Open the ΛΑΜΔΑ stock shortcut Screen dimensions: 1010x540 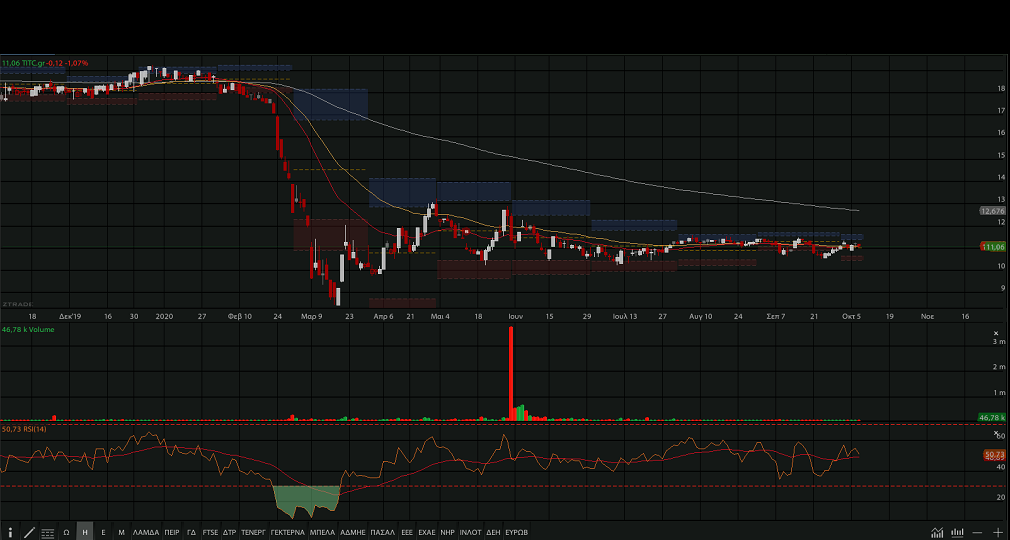pyautogui.click(x=146, y=532)
